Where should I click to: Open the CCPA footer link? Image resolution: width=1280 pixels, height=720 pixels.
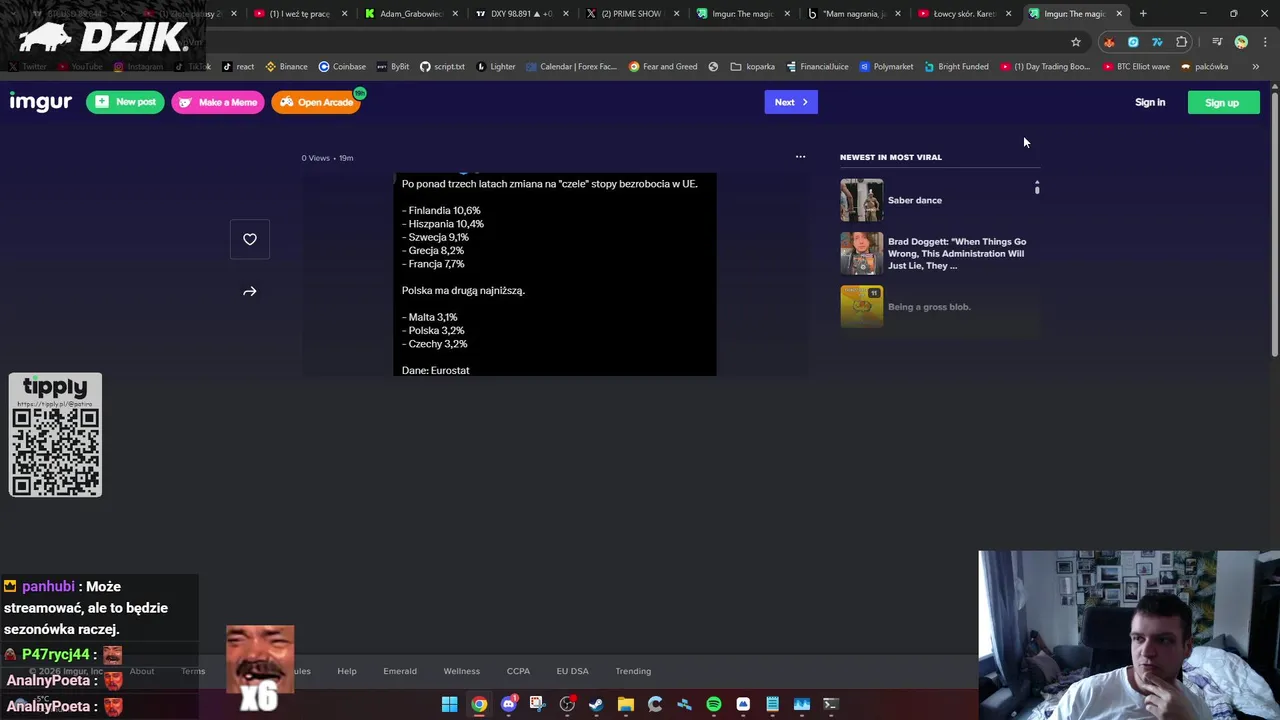tap(518, 671)
